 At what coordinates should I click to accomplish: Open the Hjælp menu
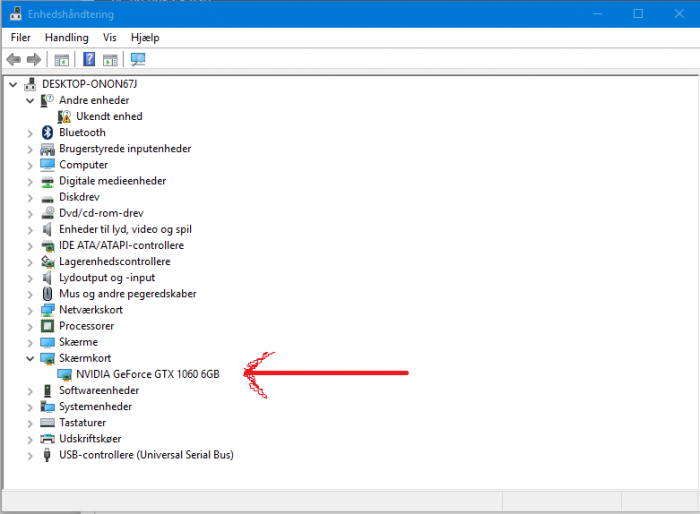[145, 38]
